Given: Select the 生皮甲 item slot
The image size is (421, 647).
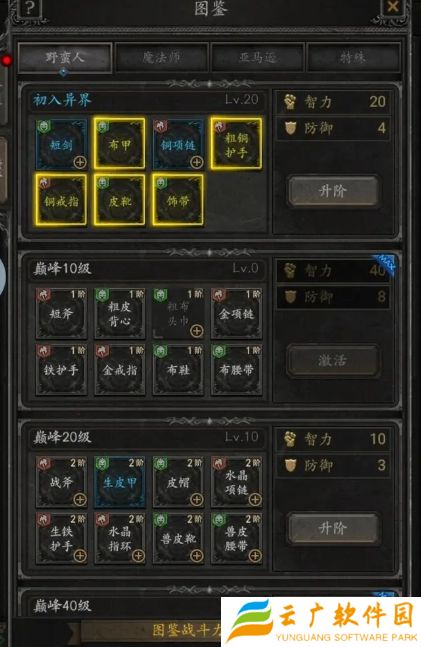Looking at the screenshot, I should point(120,482).
